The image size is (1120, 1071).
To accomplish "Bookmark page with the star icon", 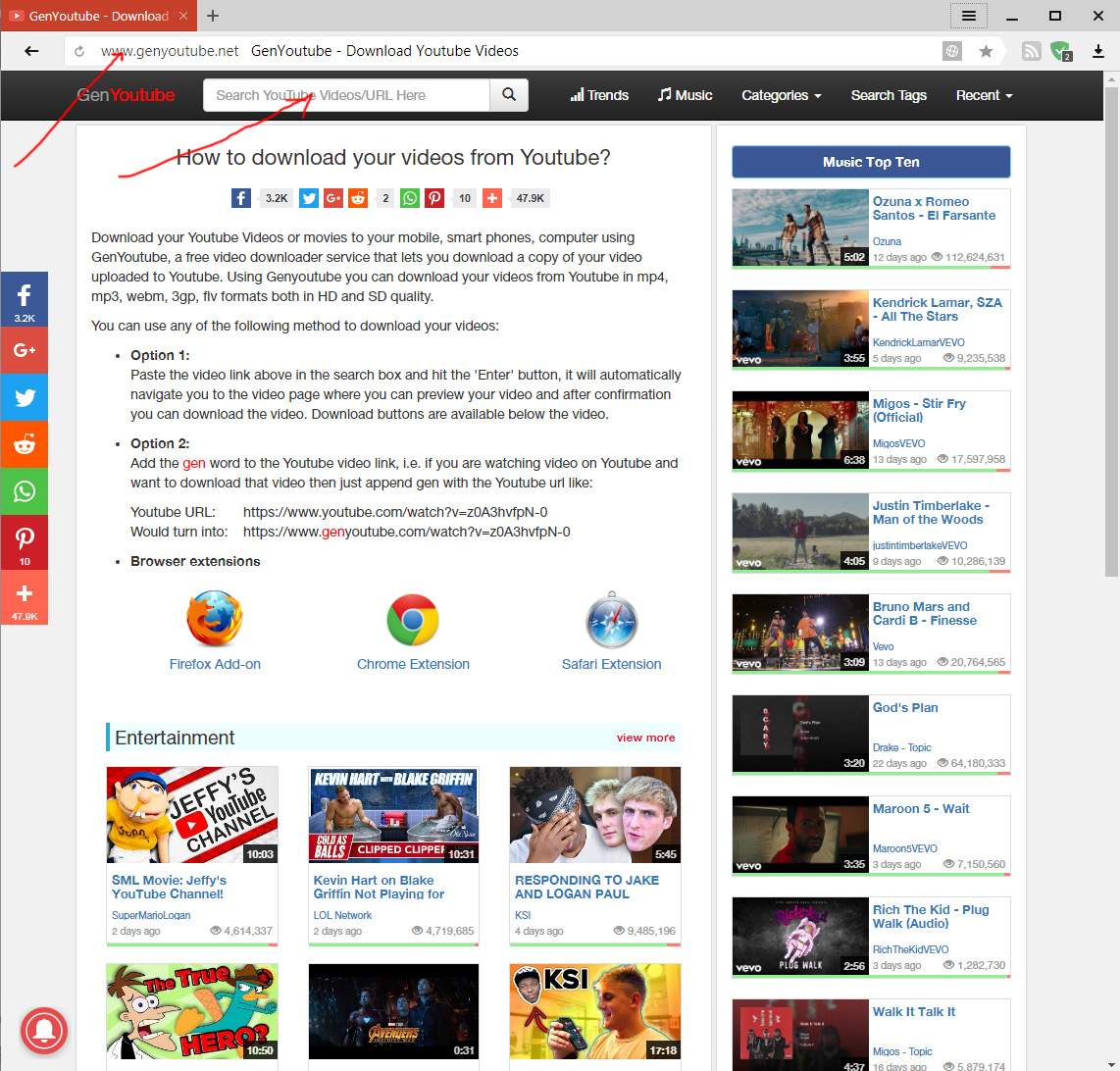I will pos(986,51).
